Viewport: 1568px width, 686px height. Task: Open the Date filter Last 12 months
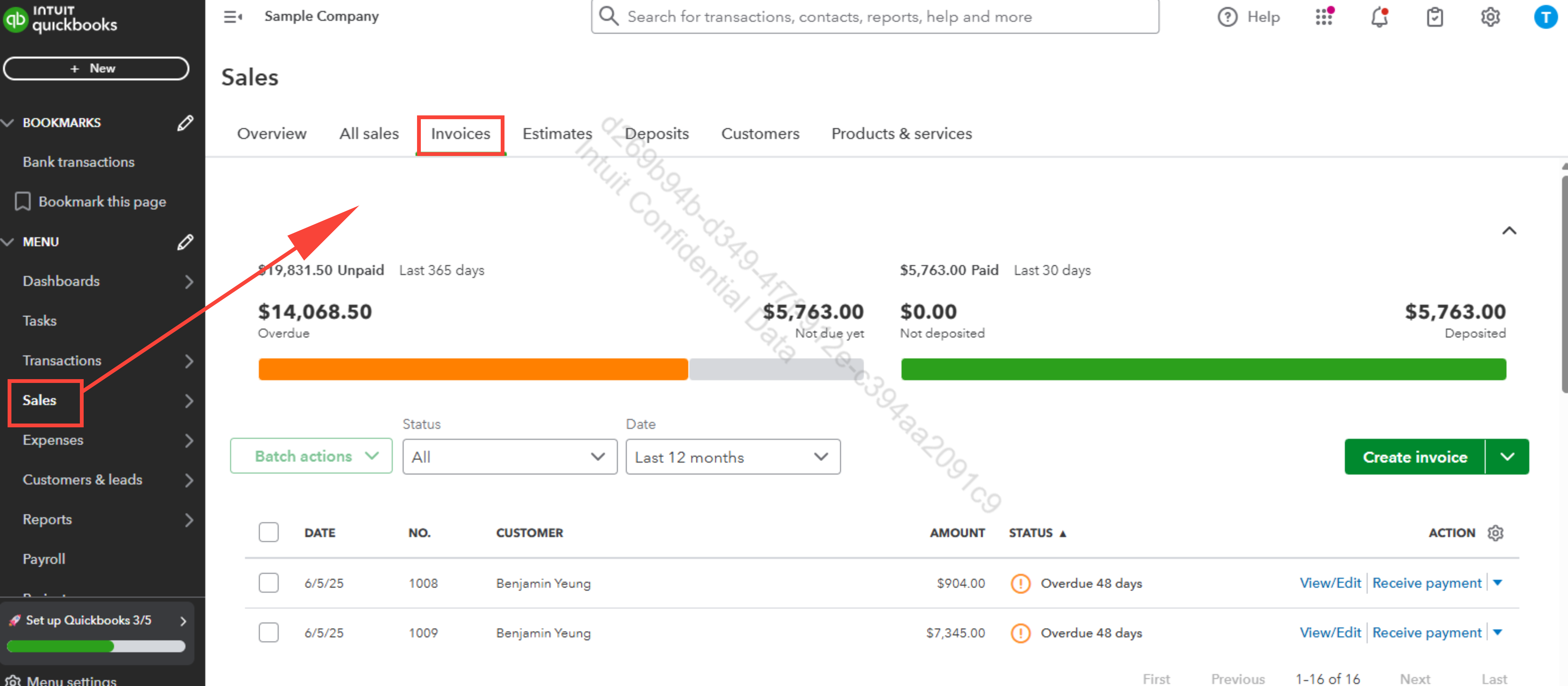click(733, 456)
